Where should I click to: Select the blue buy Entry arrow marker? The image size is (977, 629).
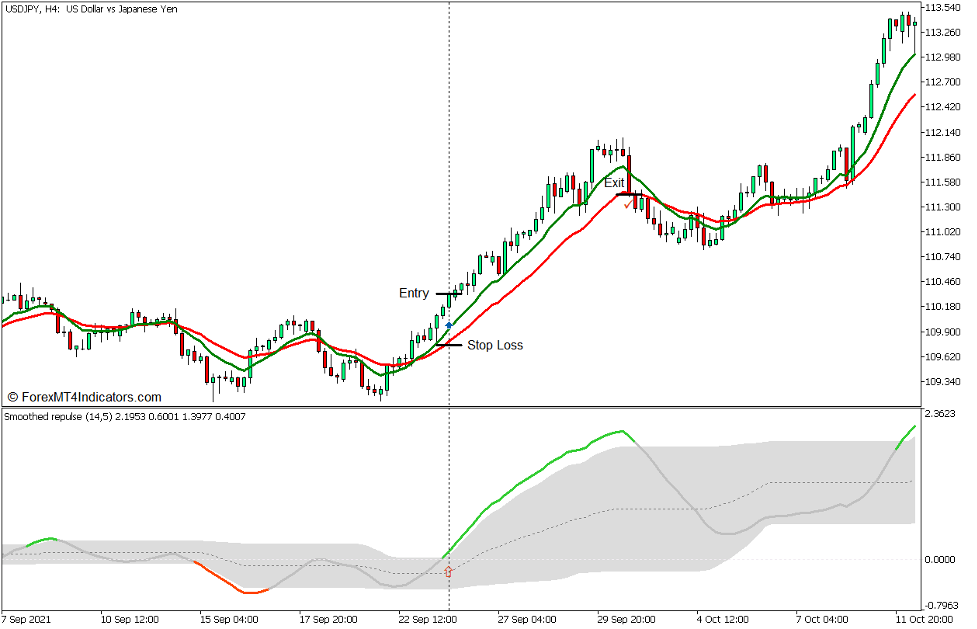pyautogui.click(x=449, y=324)
